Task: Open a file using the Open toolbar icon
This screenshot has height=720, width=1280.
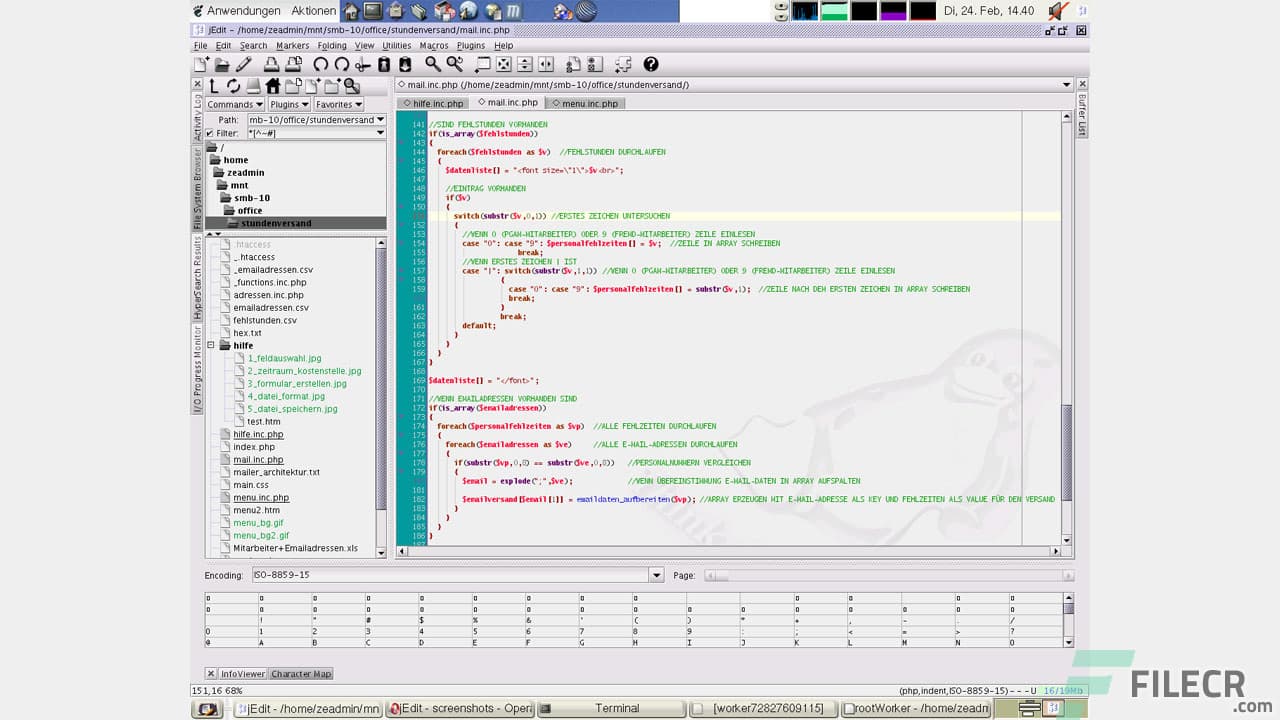Action: tap(222, 64)
